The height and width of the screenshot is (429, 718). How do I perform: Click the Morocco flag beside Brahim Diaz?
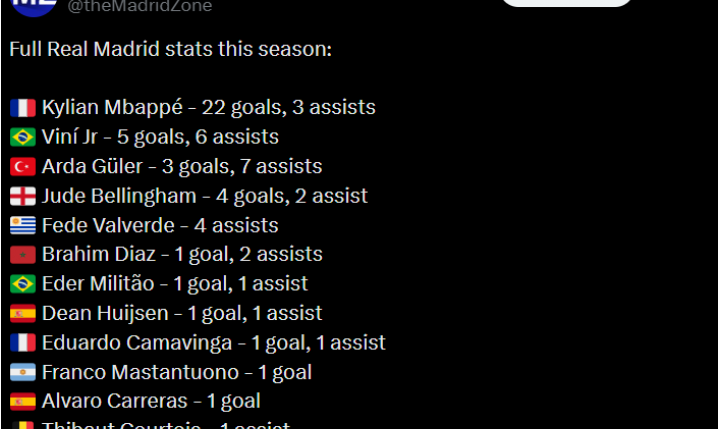pyautogui.click(x=23, y=255)
